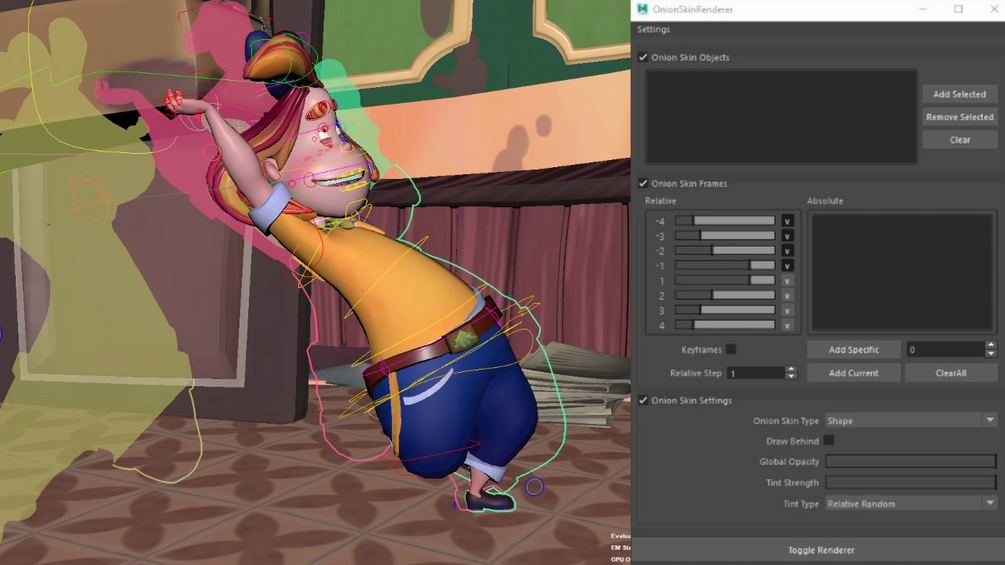1005x565 pixels.
Task: Toggle visibility button for relative frame -3
Action: point(787,236)
